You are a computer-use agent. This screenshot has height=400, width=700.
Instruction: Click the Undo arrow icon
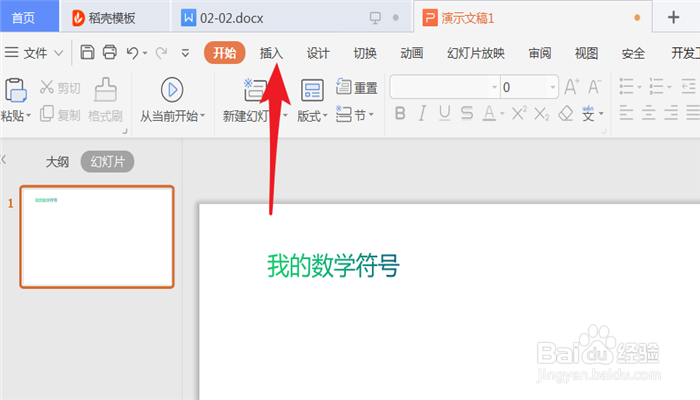point(132,53)
